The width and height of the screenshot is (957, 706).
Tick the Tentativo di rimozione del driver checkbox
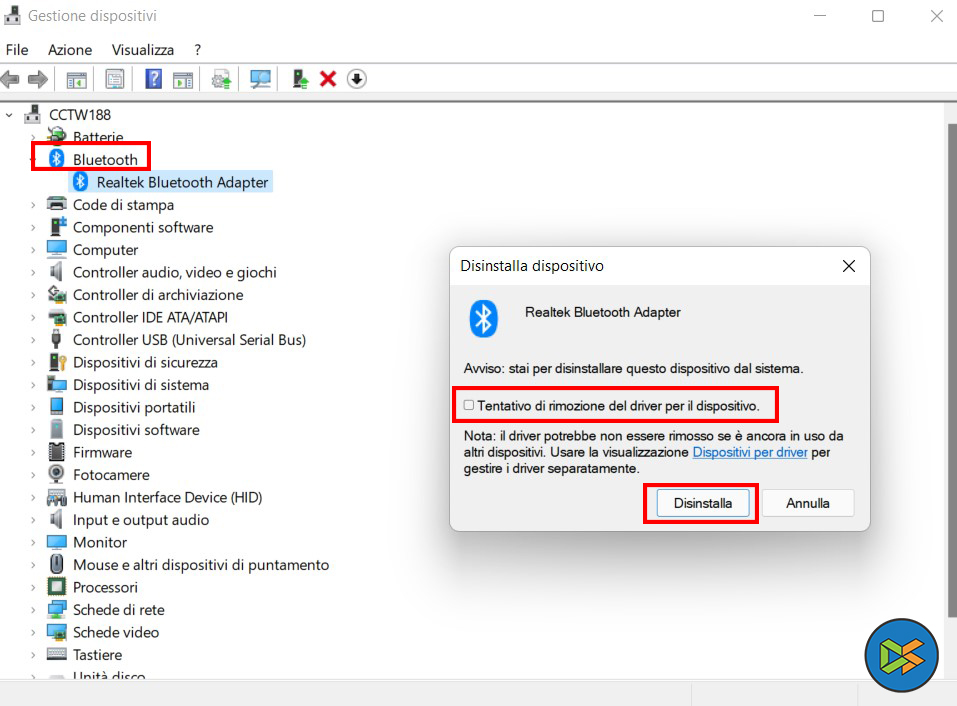point(469,405)
